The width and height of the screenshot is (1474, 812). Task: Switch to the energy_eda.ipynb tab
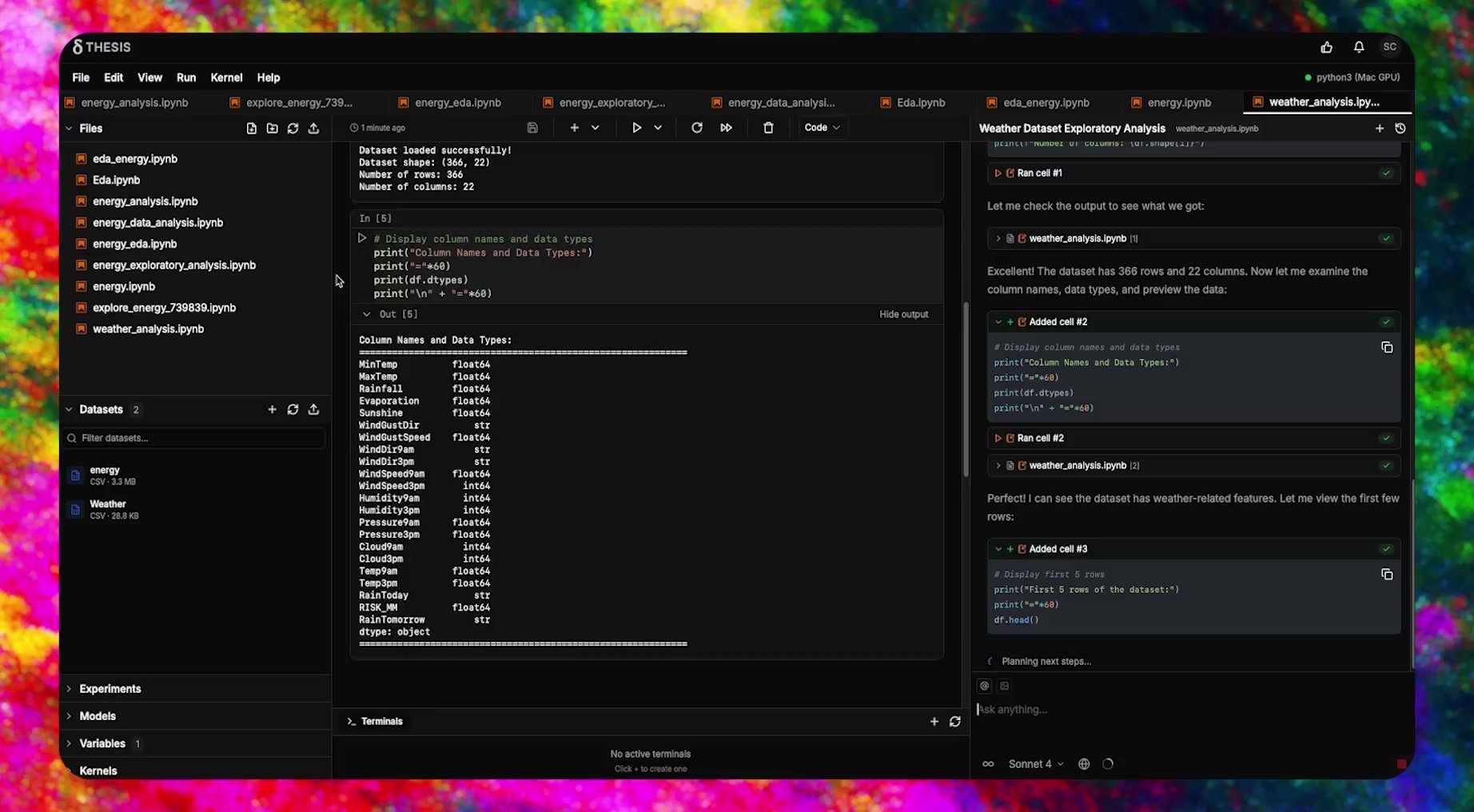tap(457, 102)
